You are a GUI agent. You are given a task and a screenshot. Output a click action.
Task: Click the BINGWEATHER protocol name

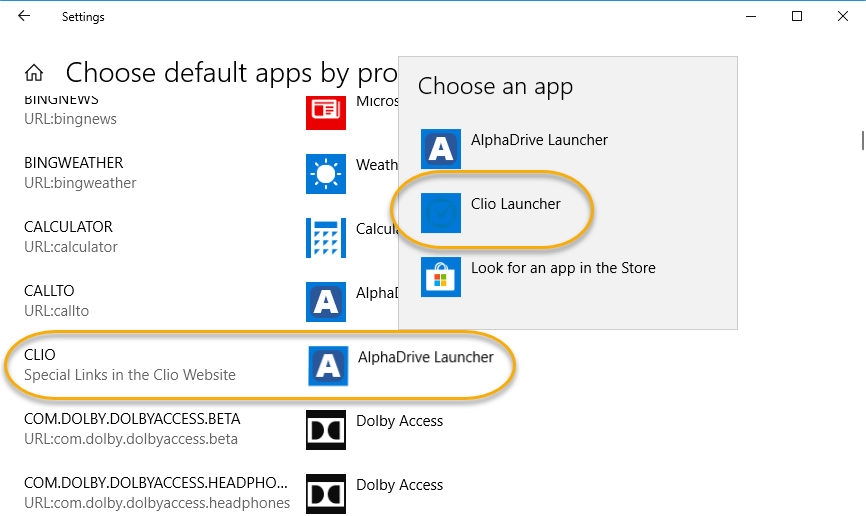73,162
